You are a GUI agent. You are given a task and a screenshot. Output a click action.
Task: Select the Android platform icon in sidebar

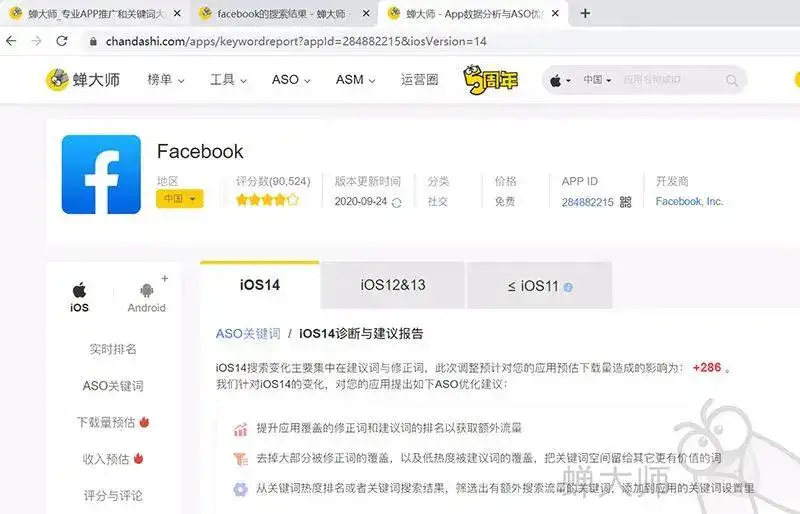(x=146, y=298)
